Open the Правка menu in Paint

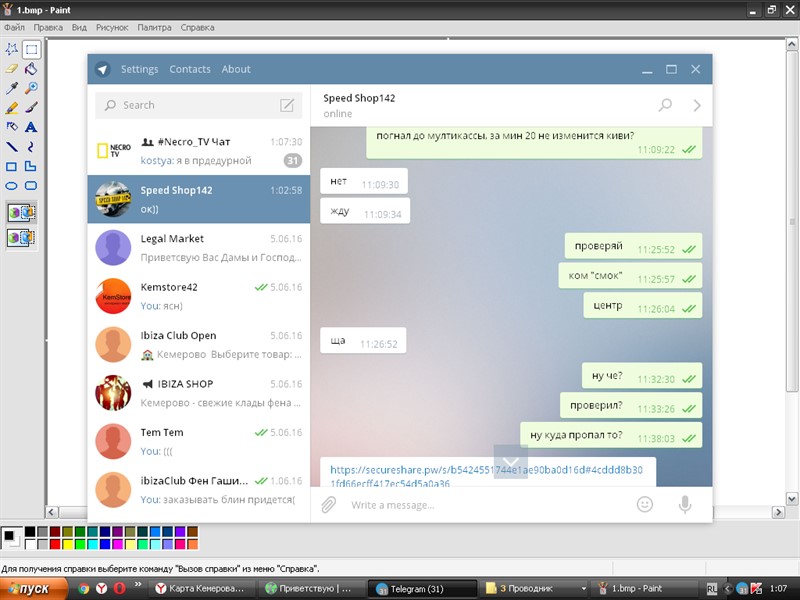click(x=48, y=28)
